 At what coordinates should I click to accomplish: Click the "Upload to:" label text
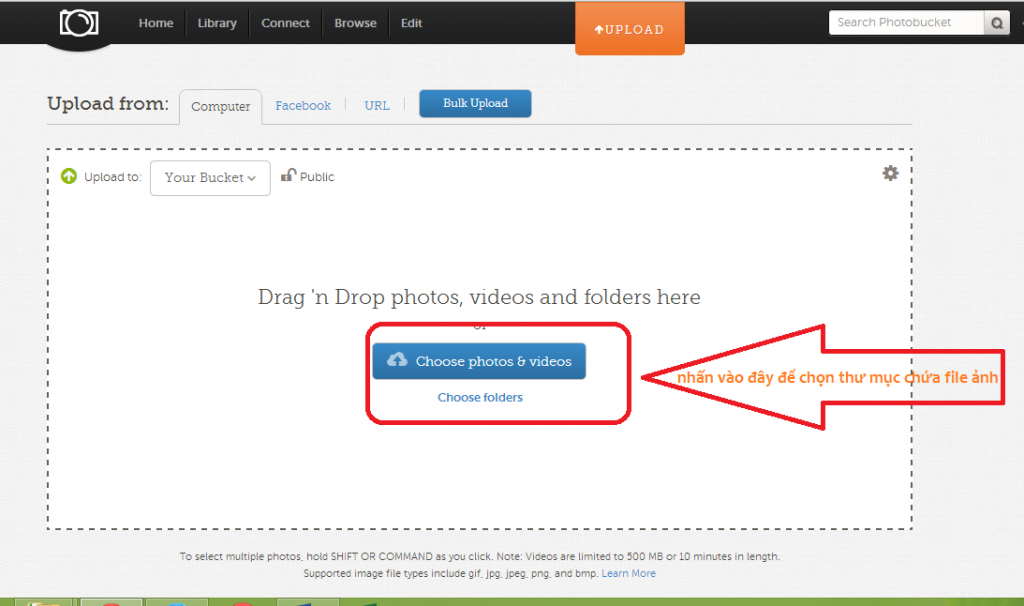tap(113, 177)
